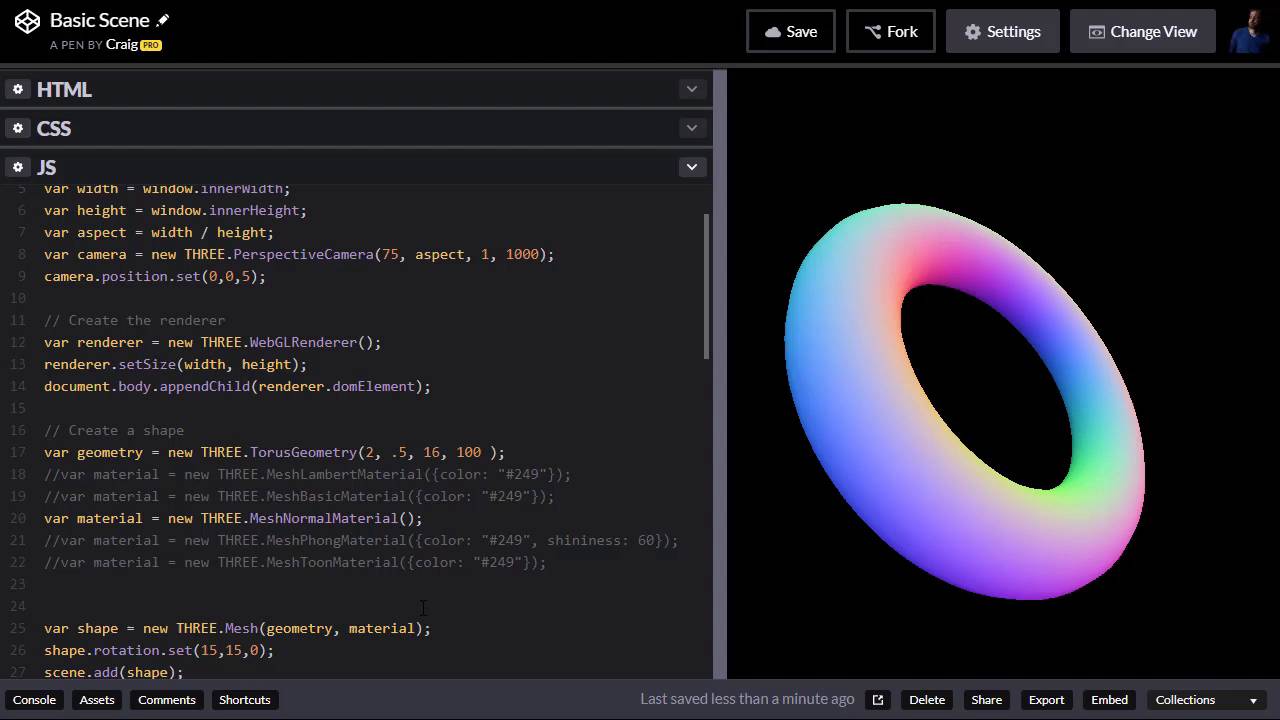Click the open-in-new-window icon in footer
The height and width of the screenshot is (720, 1280).
[878, 700]
